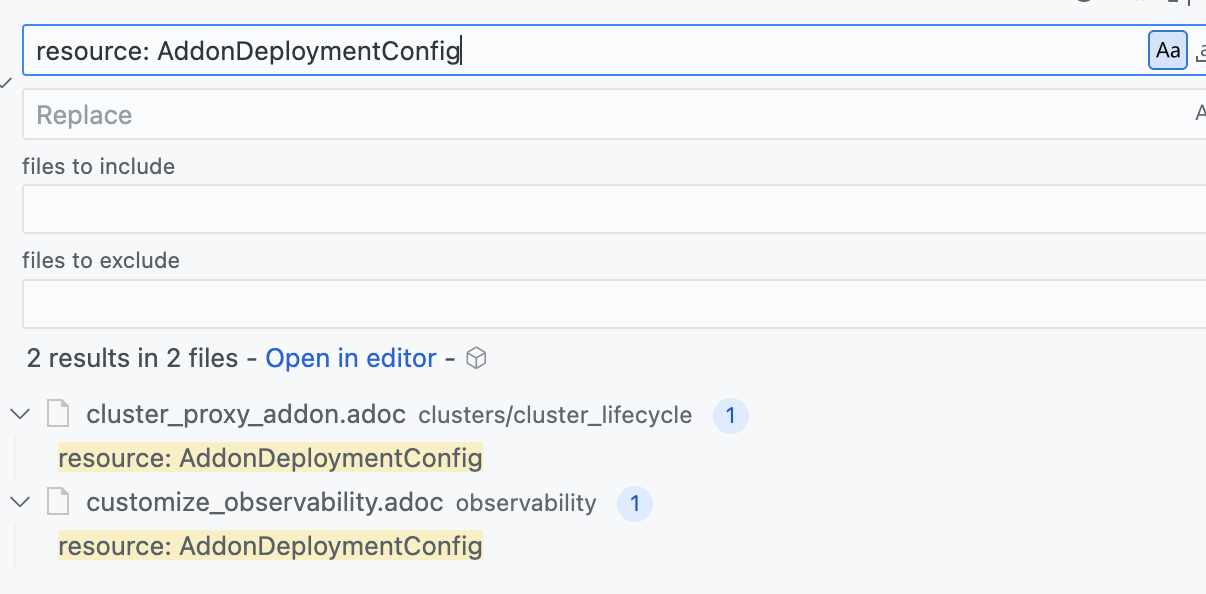Select the cluster_proxy_addon.adoc file entry
Image resolution: width=1206 pixels, height=594 pixels.
pos(246,414)
